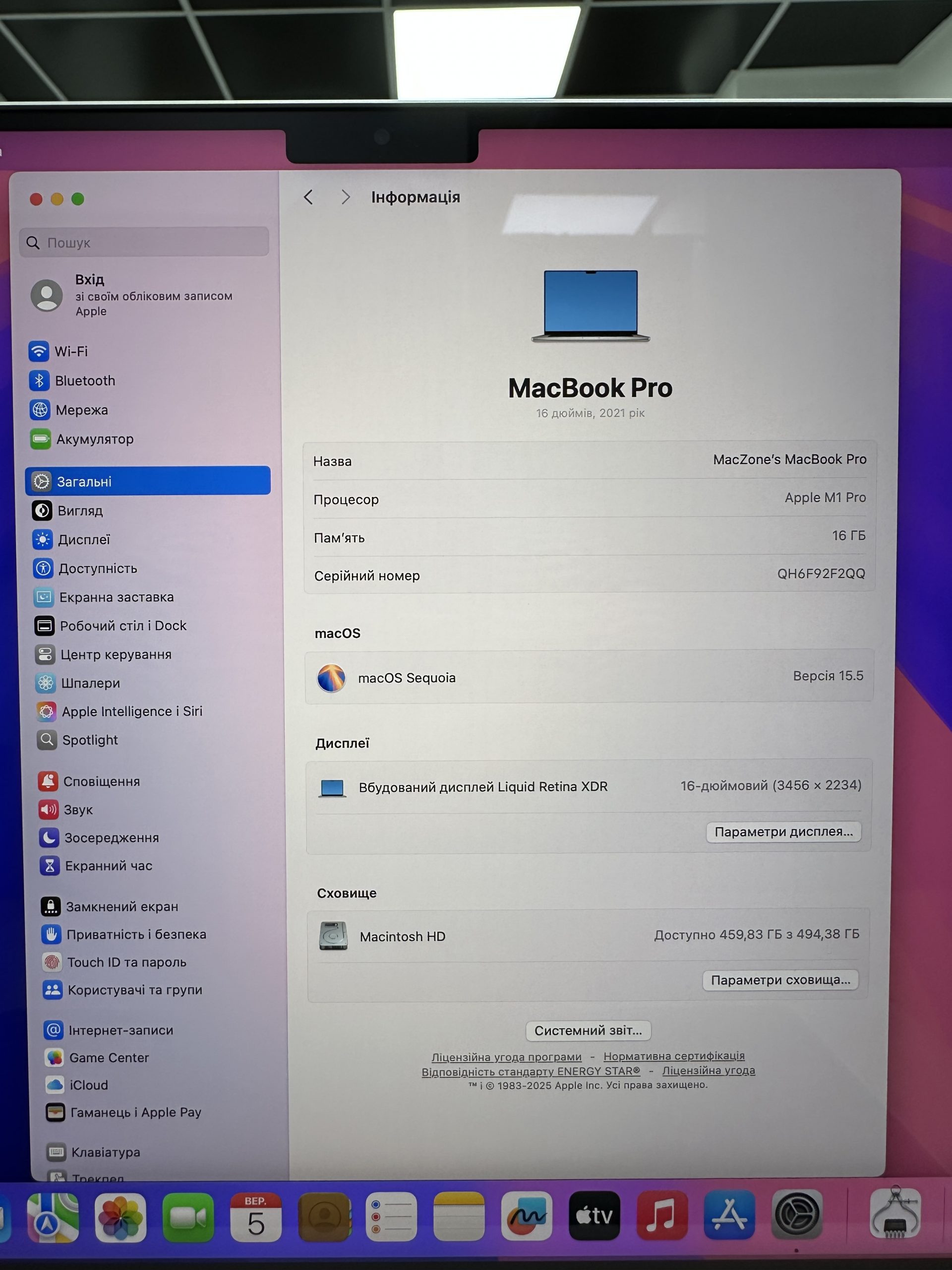Open Нормативна сертифікація link
Viewport: 952px width, 1270px height.
[x=674, y=1056]
